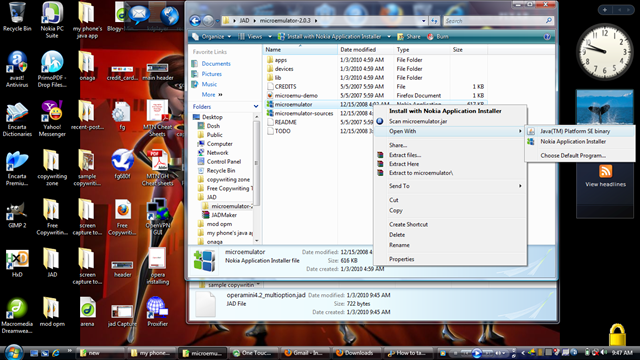The height and width of the screenshot is (360, 640).
Task: Open address bar history dropdown
Action: (423, 21)
